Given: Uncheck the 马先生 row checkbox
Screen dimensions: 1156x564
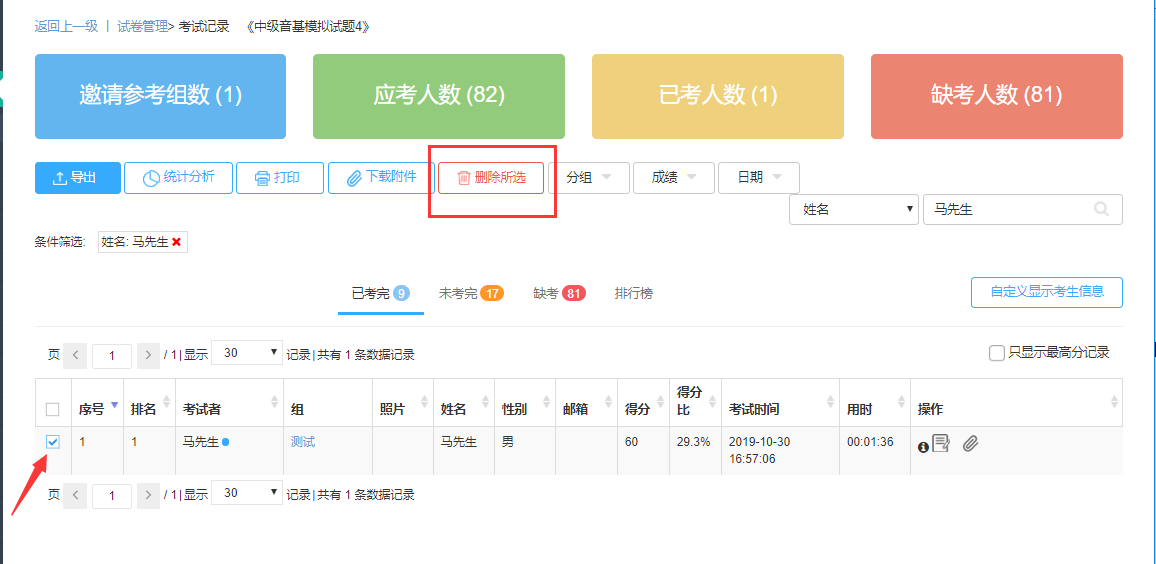Looking at the screenshot, I should [53, 442].
